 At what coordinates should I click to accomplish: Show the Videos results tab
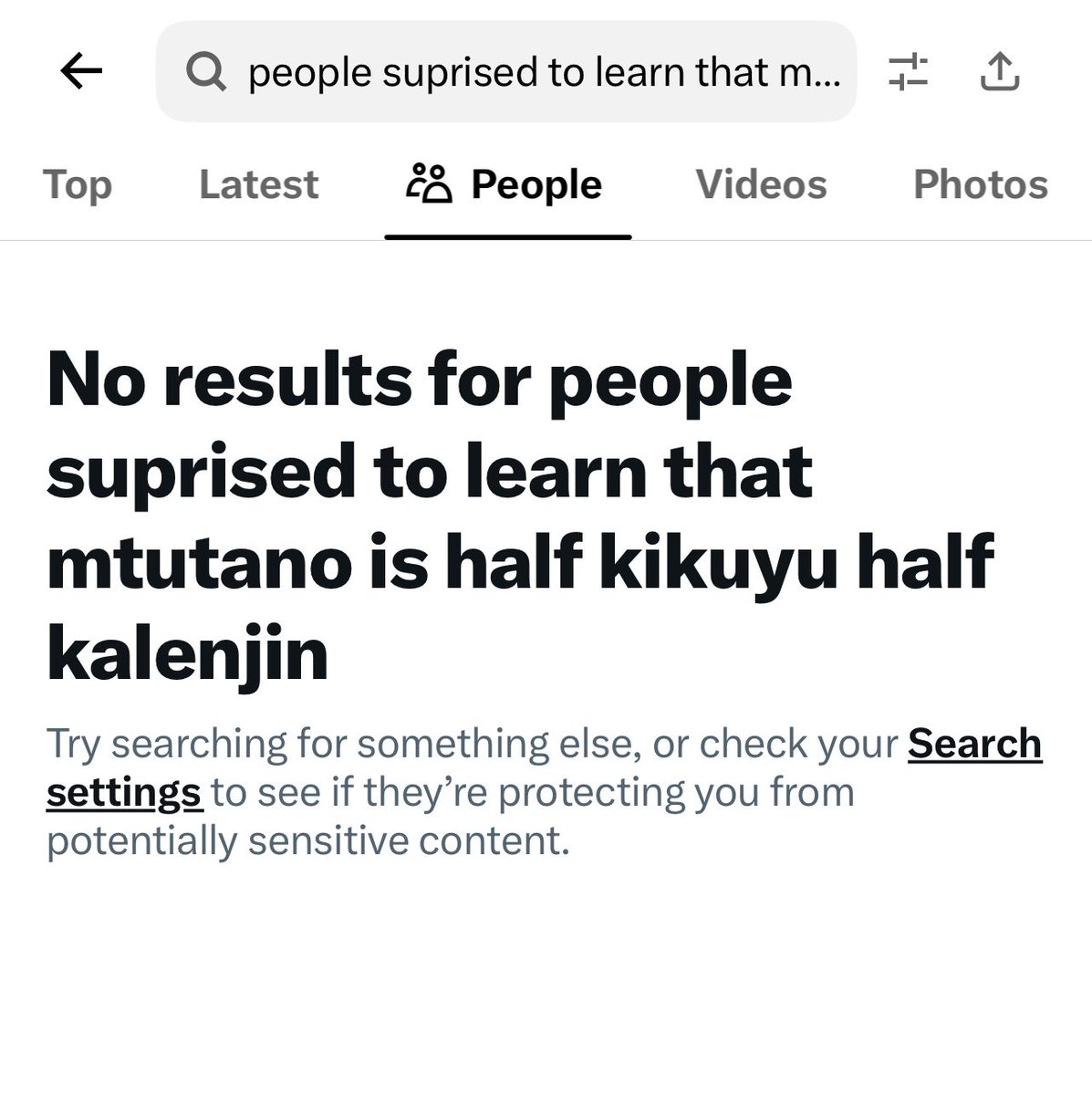point(761,184)
